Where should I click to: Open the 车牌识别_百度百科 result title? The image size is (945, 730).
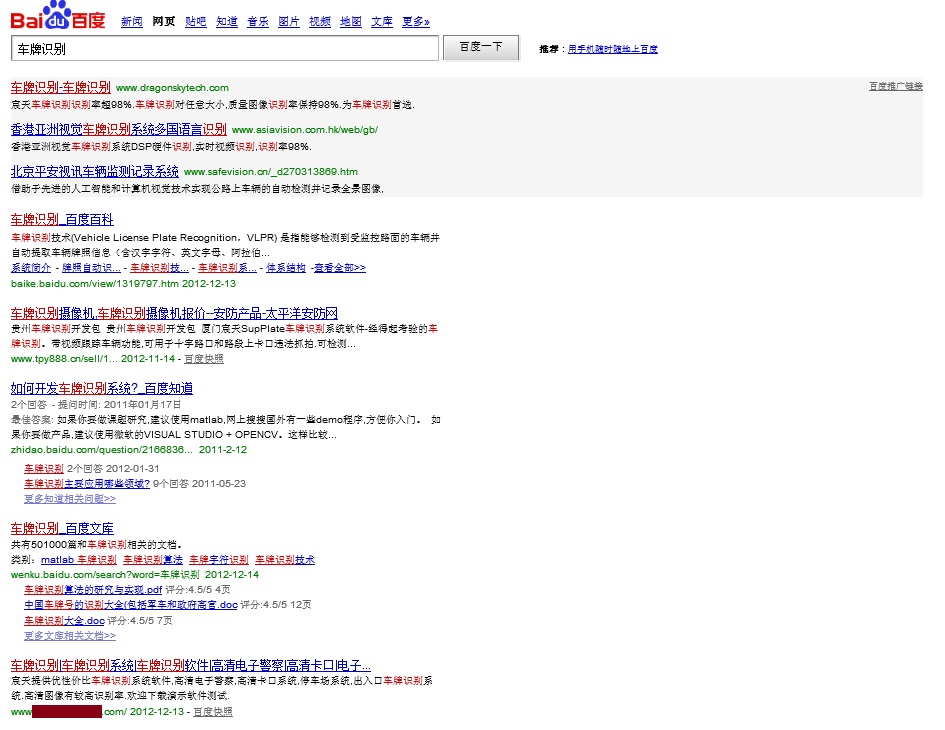click(62, 219)
